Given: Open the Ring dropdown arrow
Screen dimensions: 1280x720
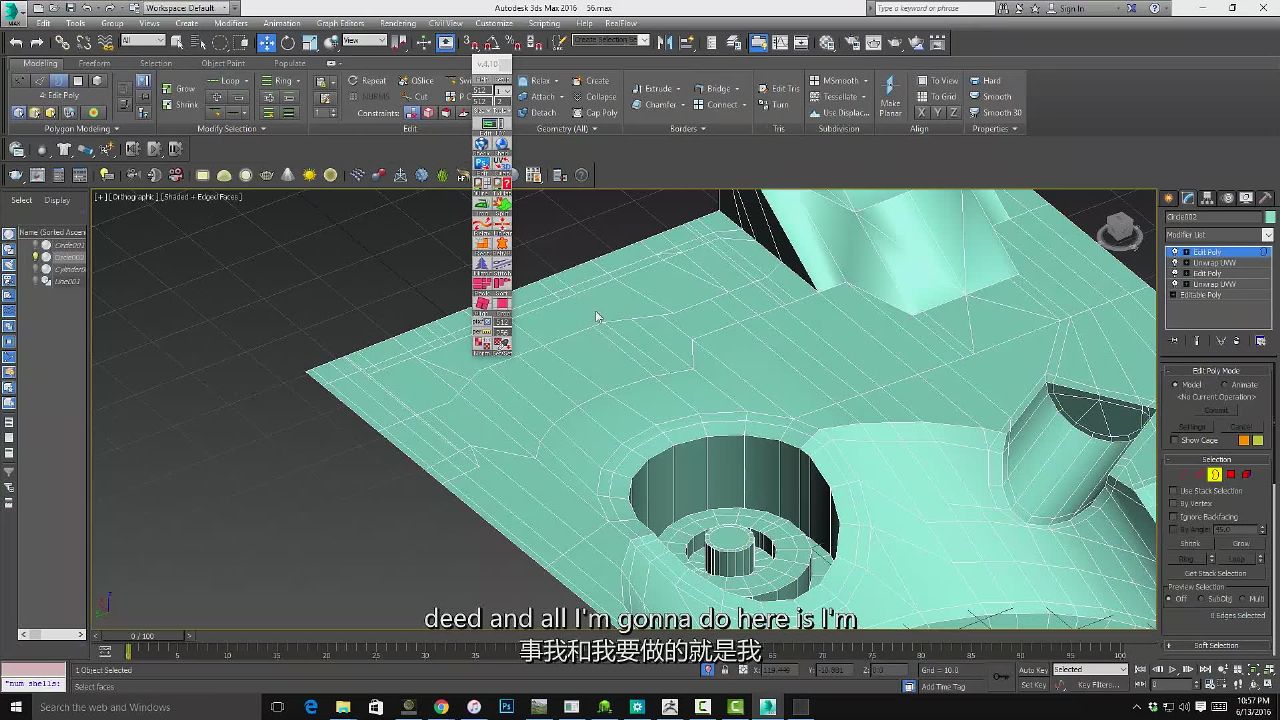Looking at the screenshot, I should click(x=299, y=81).
